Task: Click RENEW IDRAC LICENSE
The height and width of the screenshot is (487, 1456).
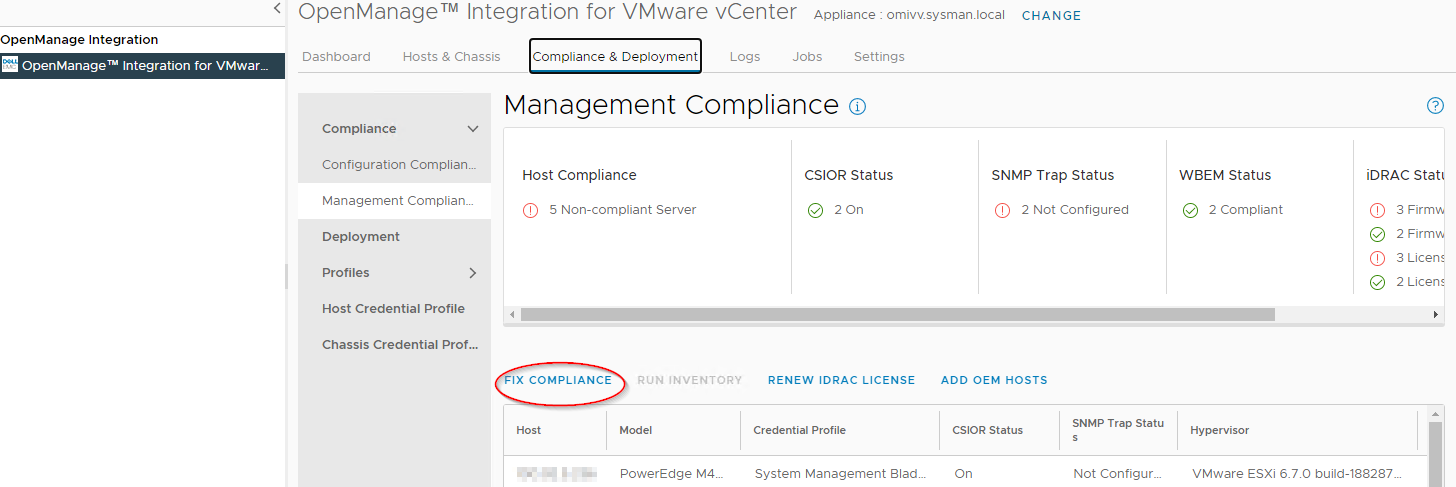Action: click(x=841, y=380)
